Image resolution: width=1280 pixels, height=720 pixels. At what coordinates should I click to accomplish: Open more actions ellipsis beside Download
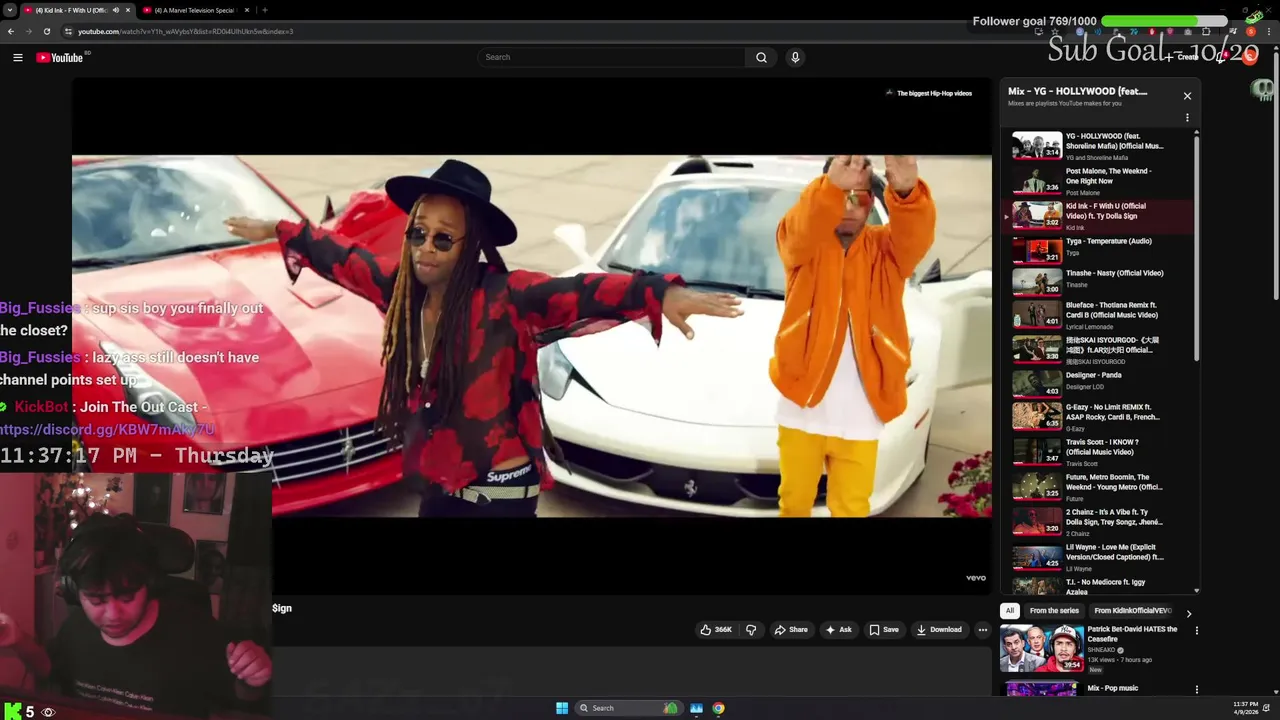(983, 630)
